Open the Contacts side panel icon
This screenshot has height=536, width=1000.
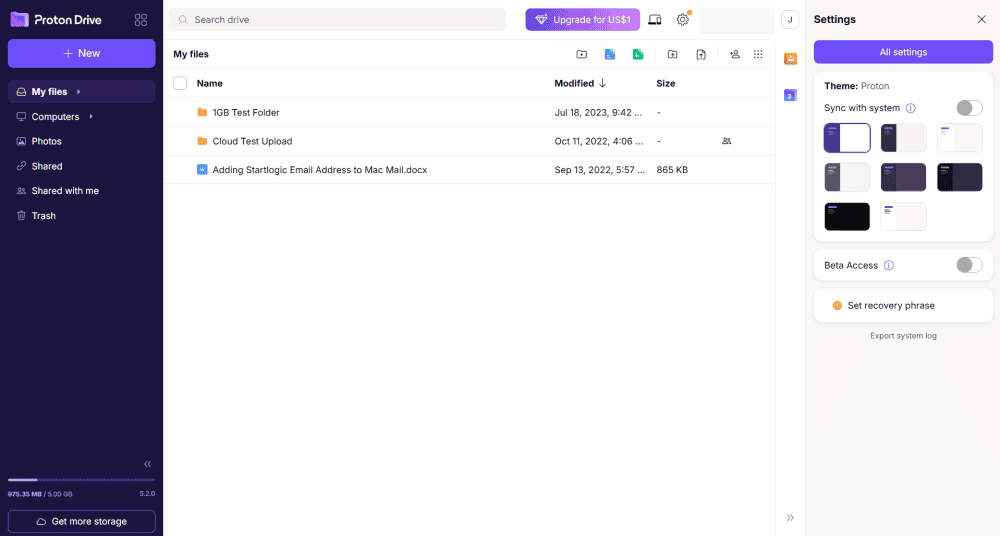click(790, 59)
